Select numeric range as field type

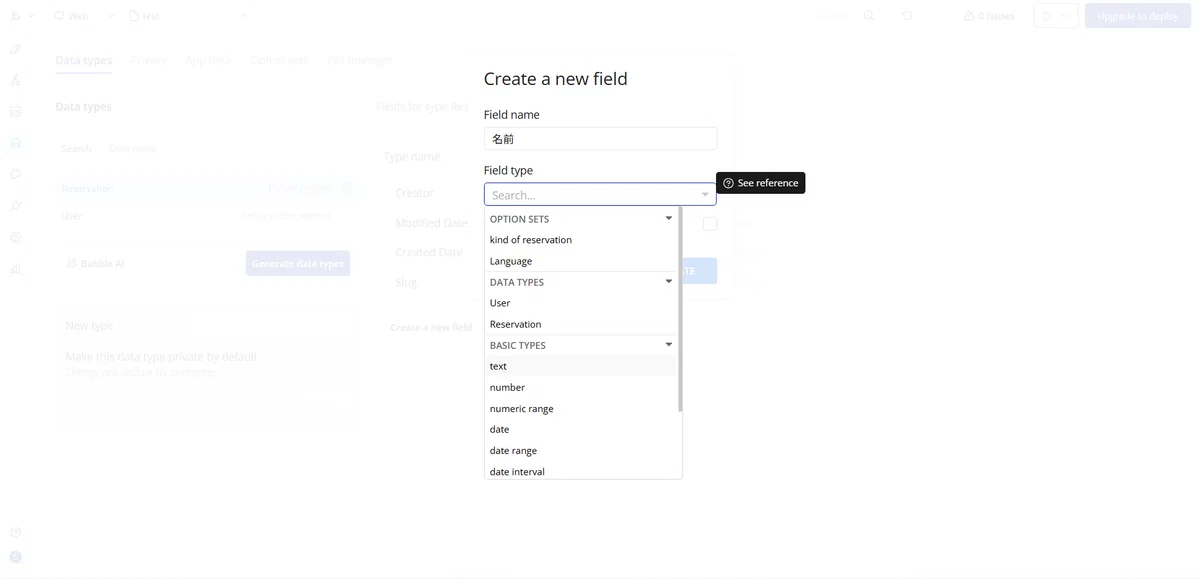point(582,408)
